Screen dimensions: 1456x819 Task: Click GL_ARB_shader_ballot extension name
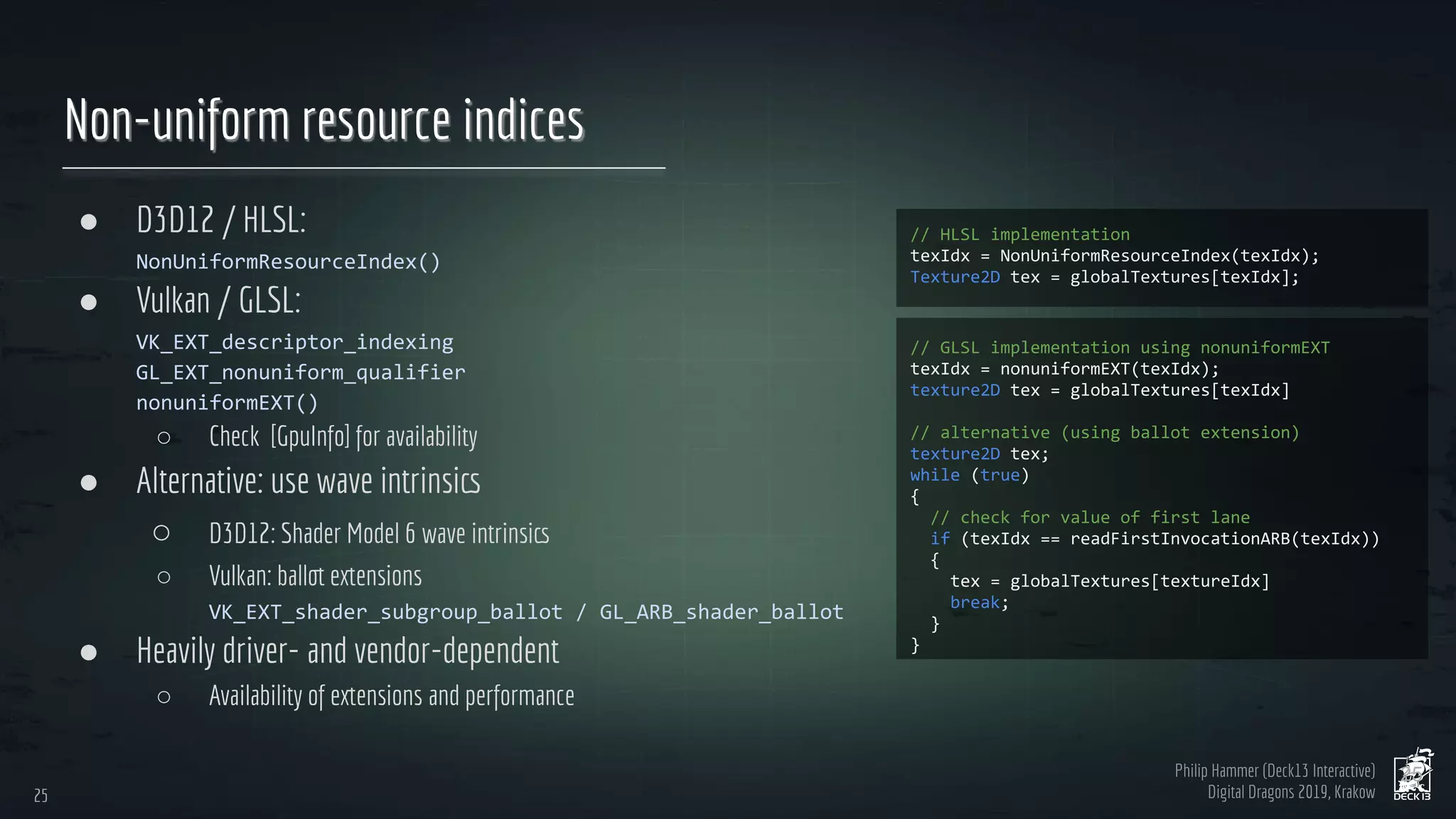click(x=721, y=612)
